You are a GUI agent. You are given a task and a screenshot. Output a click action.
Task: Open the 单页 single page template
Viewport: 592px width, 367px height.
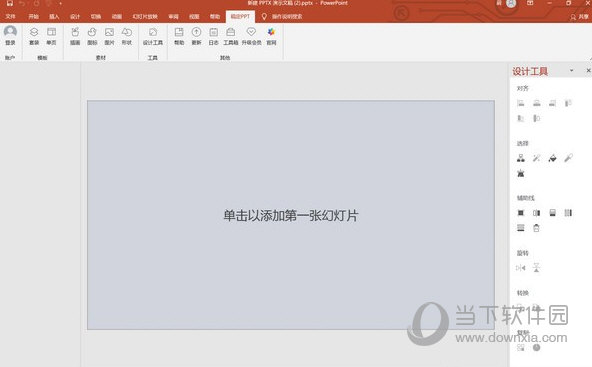[x=51, y=36]
